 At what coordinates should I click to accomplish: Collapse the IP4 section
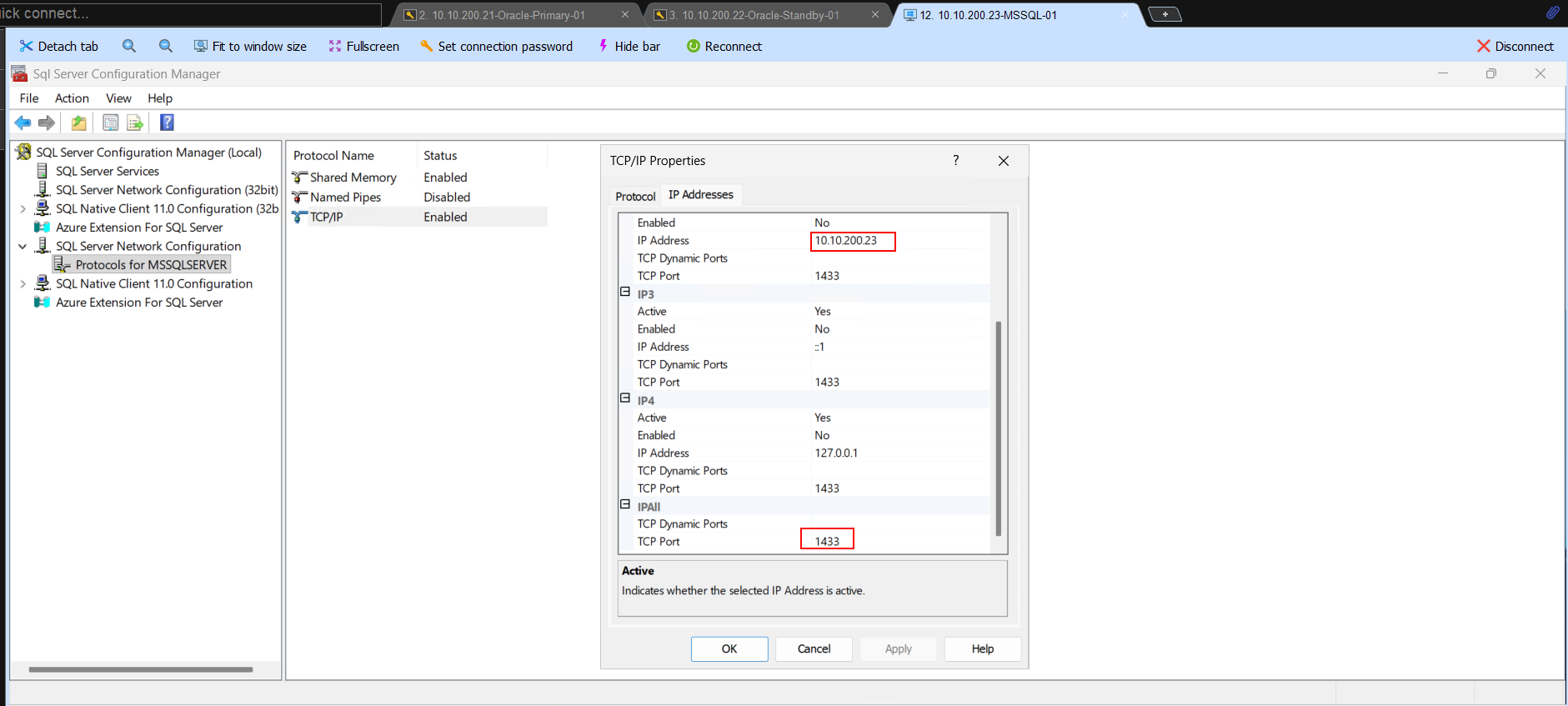[x=625, y=398]
